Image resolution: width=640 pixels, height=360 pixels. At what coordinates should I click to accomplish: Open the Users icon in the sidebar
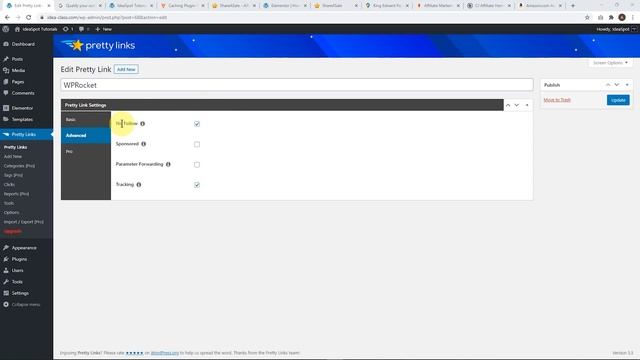pyautogui.click(x=6, y=270)
